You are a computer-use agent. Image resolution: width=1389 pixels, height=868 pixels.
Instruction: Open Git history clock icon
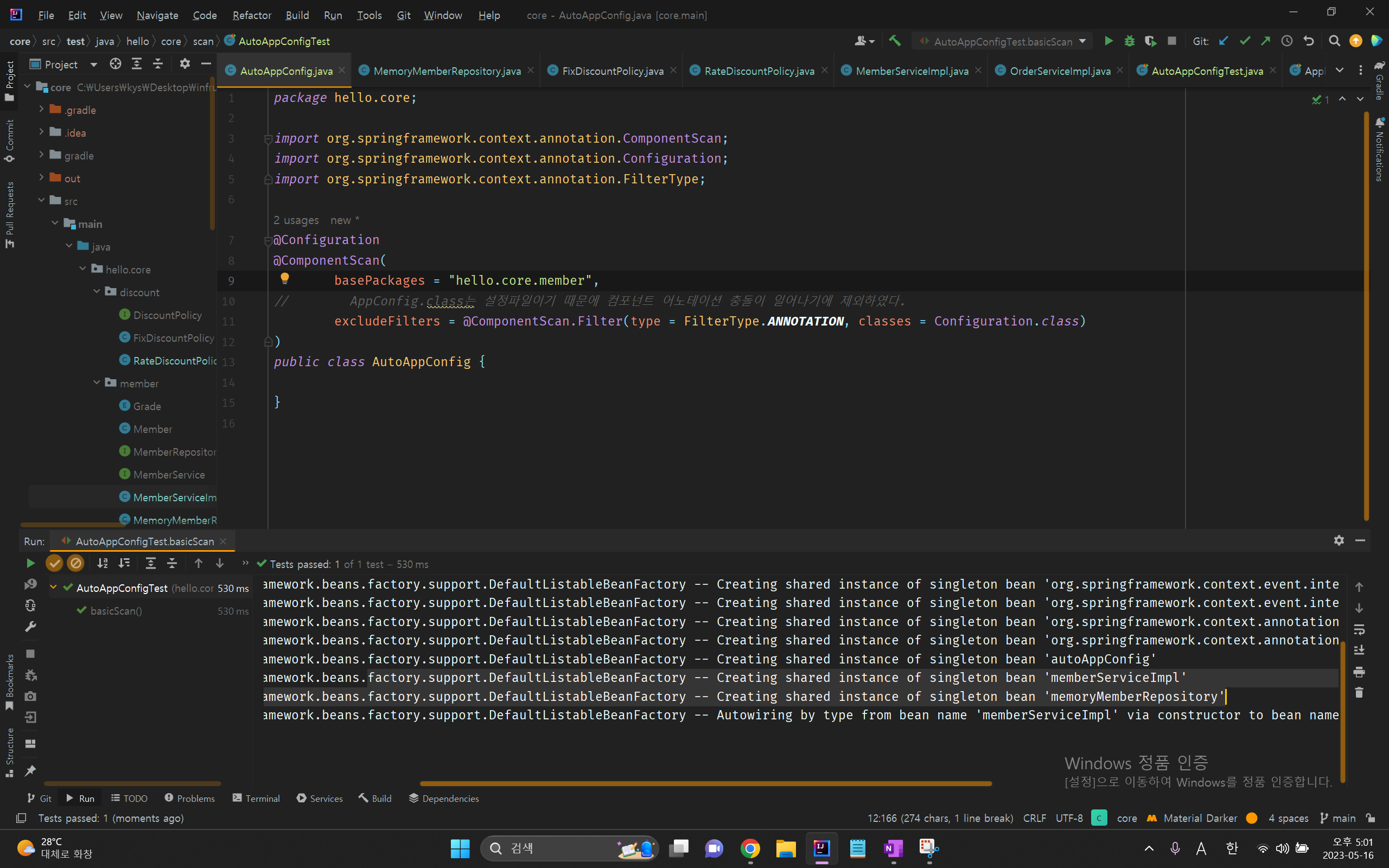(x=1287, y=41)
